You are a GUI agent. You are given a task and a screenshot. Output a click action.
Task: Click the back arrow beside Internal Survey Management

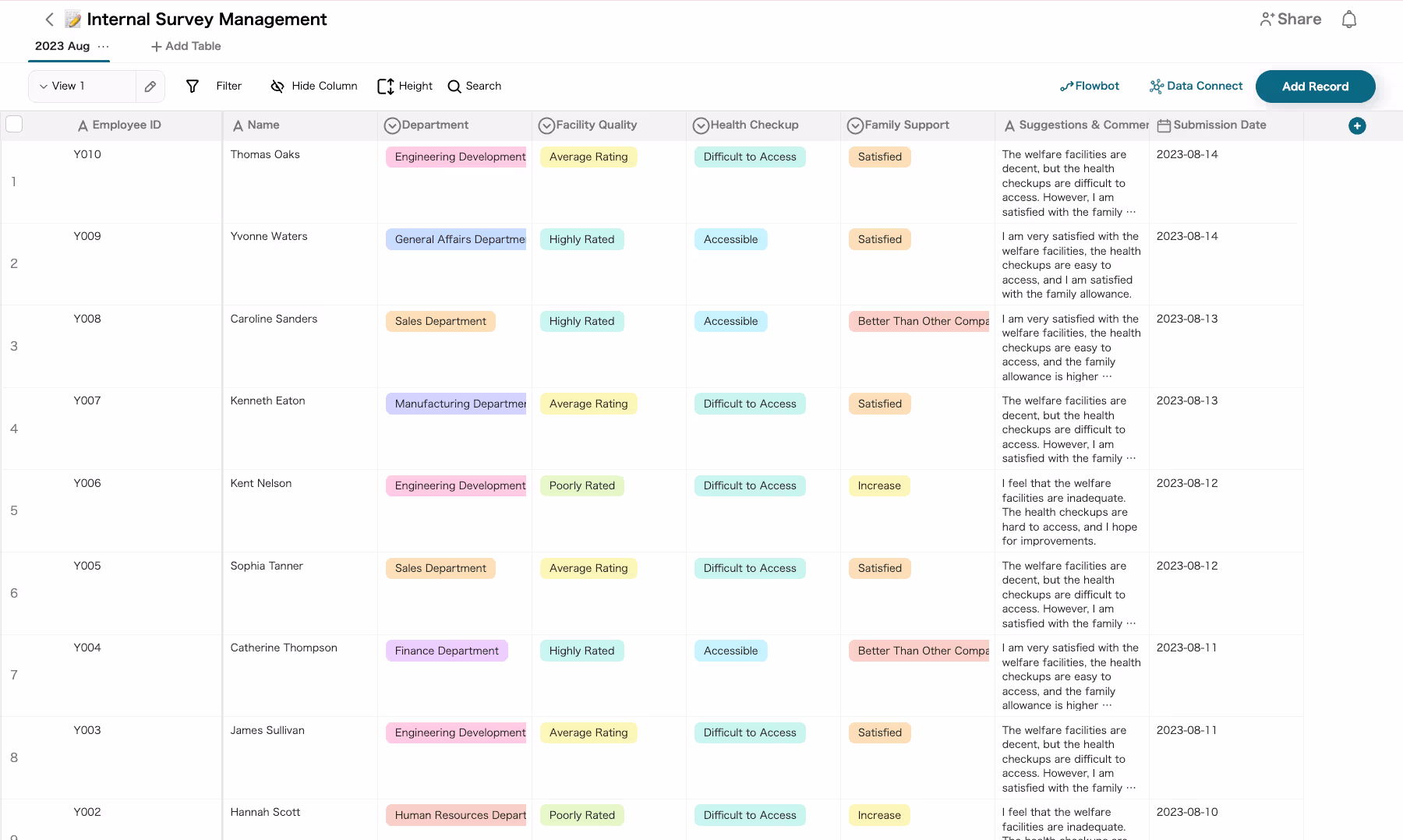[49, 19]
